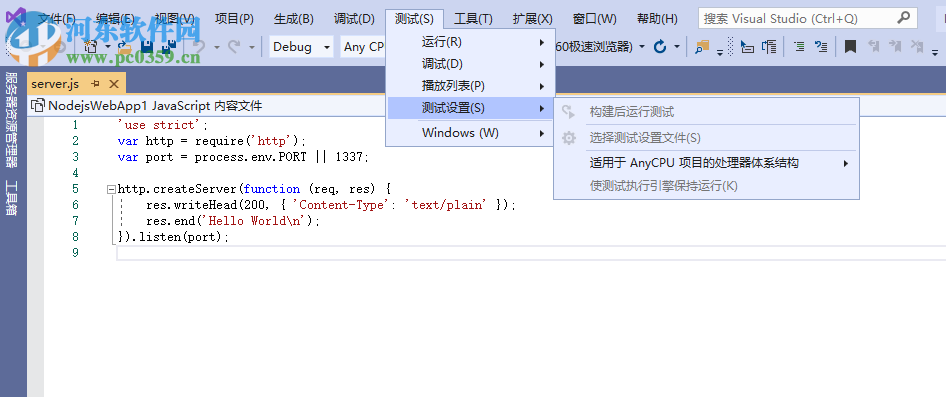Click the icon beside 构建后运行测试
This screenshot has width=946, height=397.
568,112
